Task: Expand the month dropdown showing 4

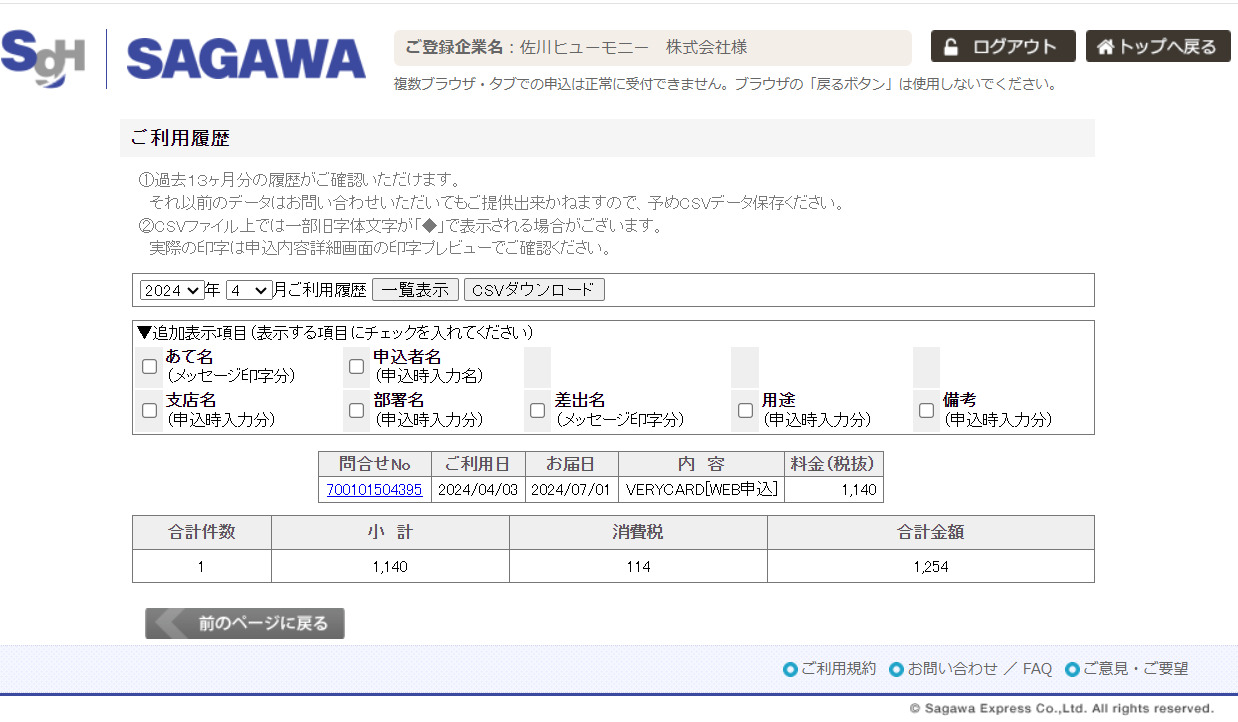Action: [248, 290]
